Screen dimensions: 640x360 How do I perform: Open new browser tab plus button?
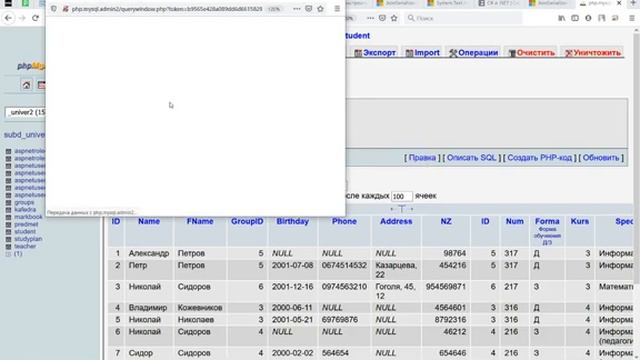click(x=633, y=3)
